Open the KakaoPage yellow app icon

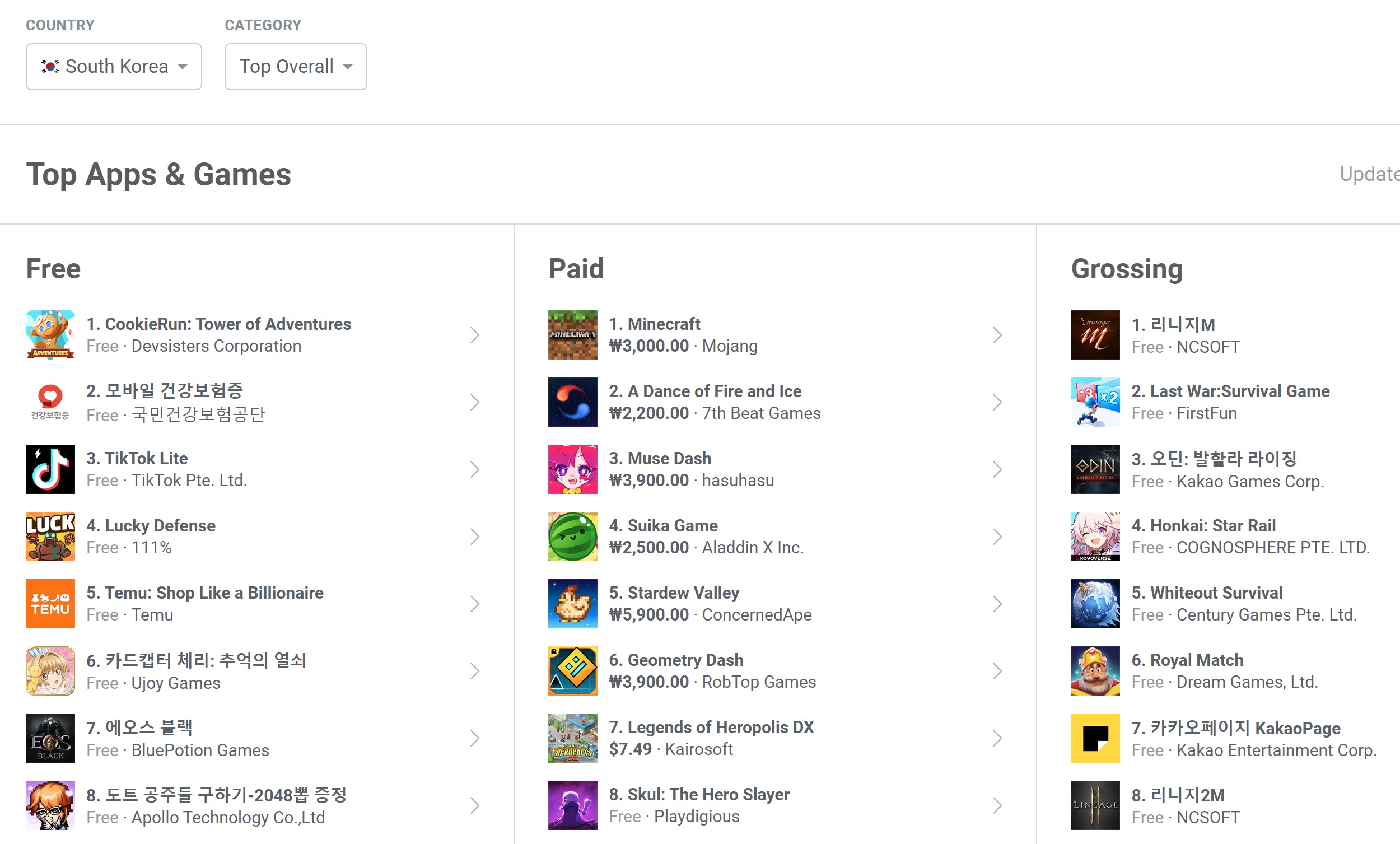1094,738
